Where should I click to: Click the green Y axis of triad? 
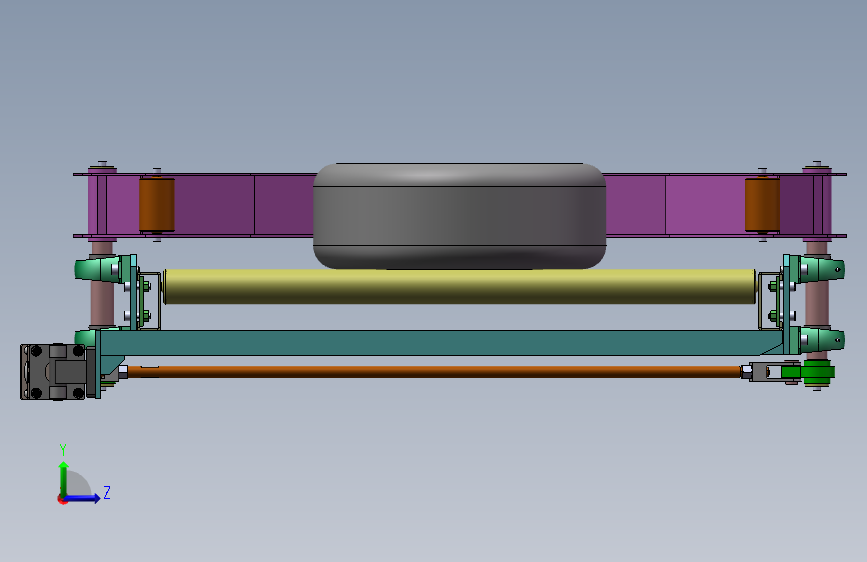point(64,478)
